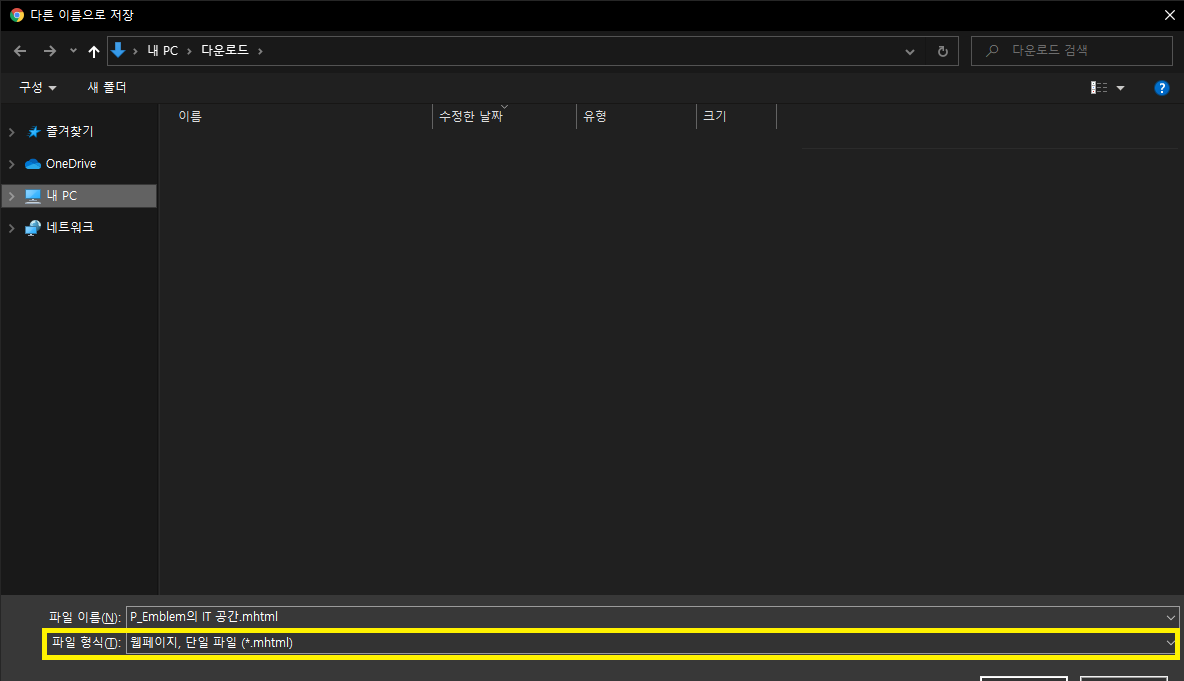The width and height of the screenshot is (1184, 681).
Task: Click the OneDrive cloud icon
Action: (x=33, y=163)
